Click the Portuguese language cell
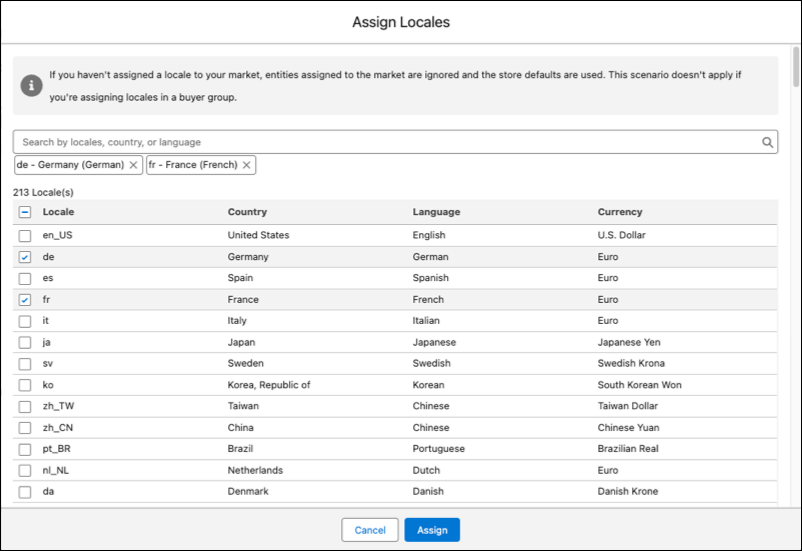802x551 pixels. pos(439,449)
